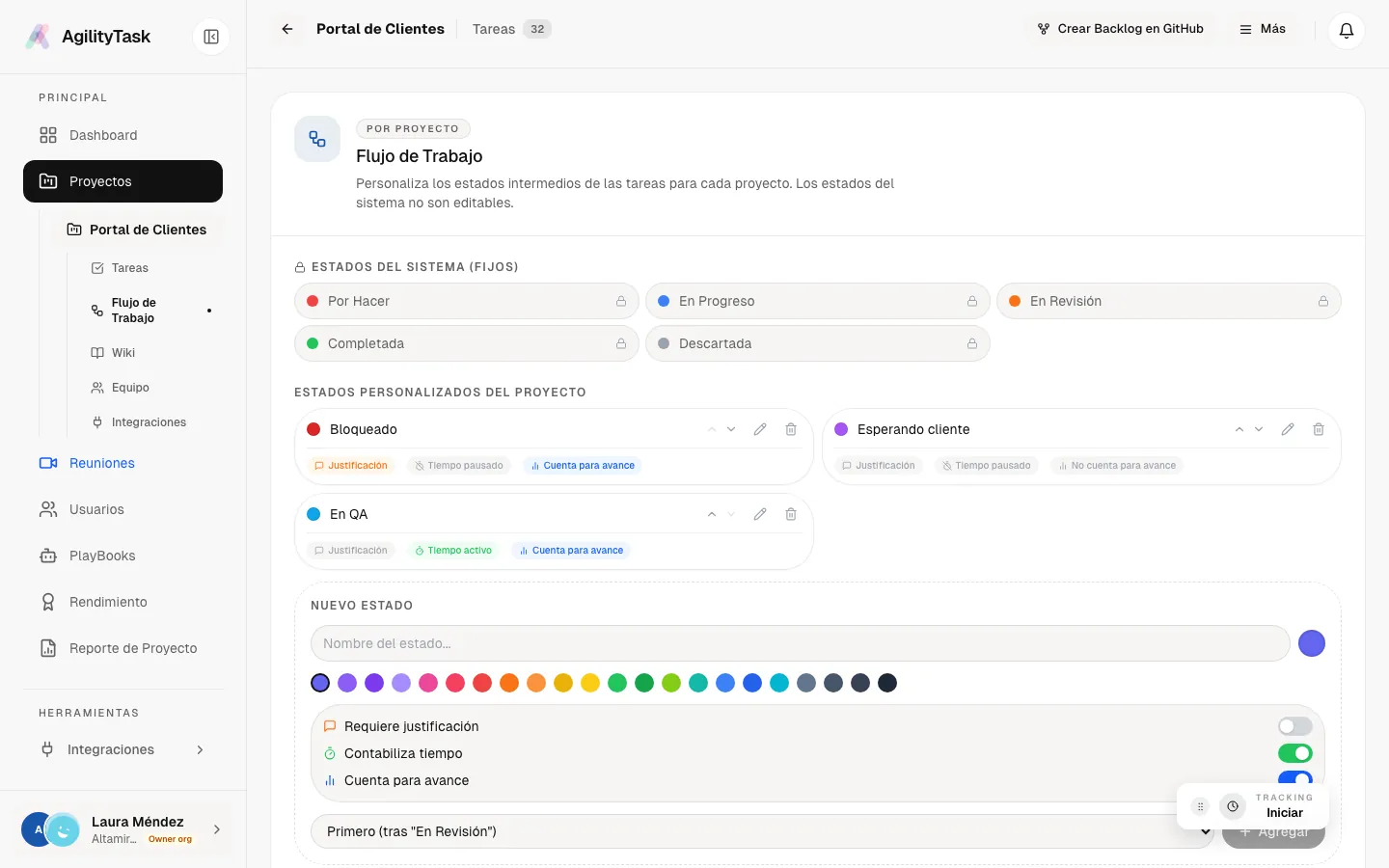Click the Flujo de Trabajo header icon

[317, 139]
